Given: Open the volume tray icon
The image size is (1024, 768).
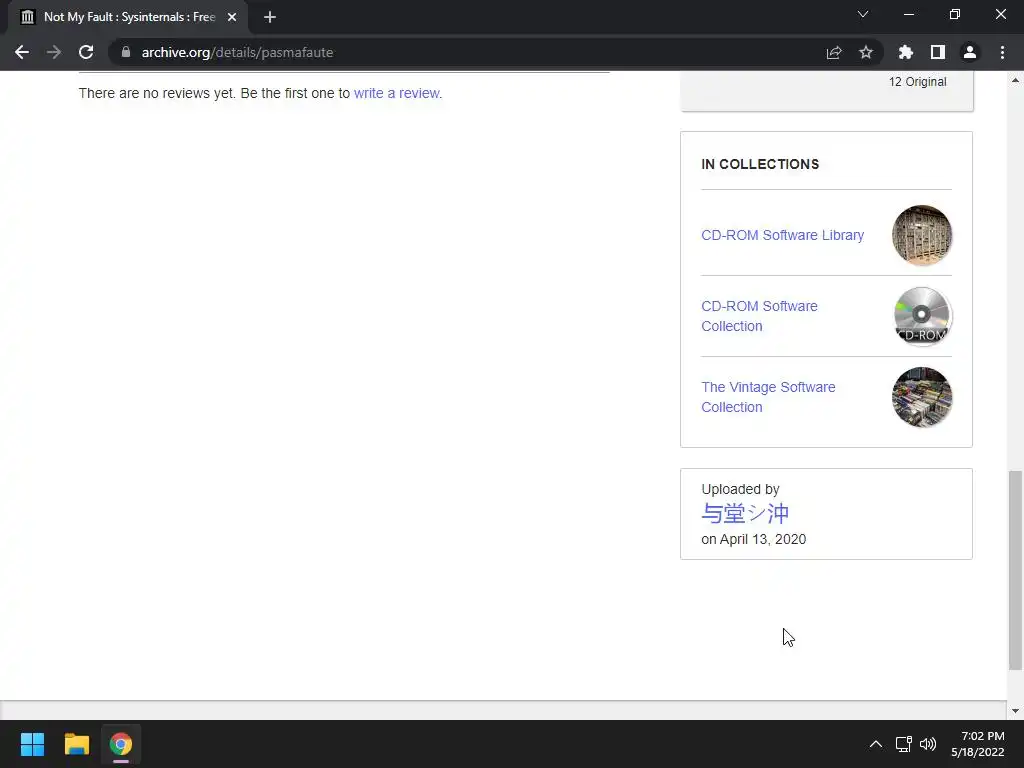Looking at the screenshot, I should click(x=928, y=744).
